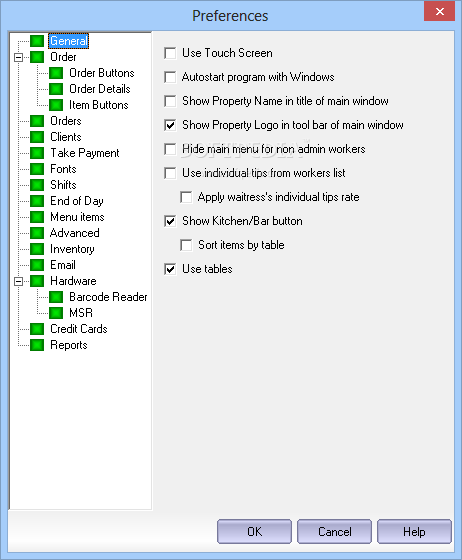Close the Preferences dialog window
The image size is (462, 560).
coord(440,11)
